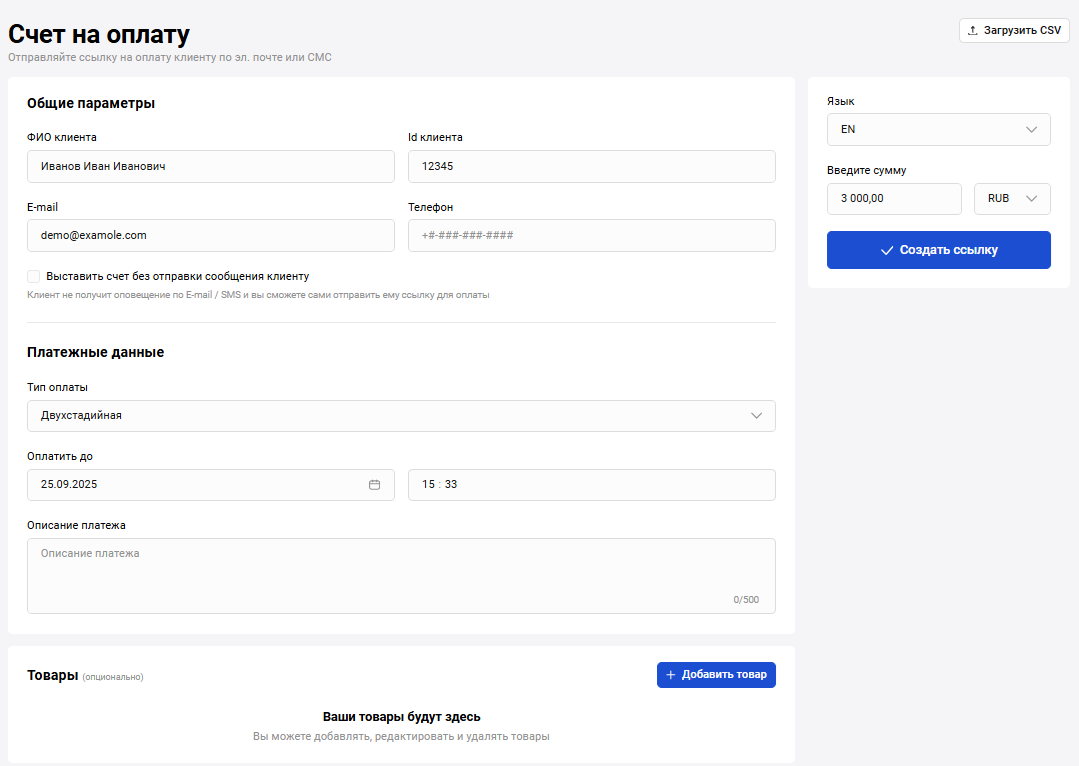
Task: Open the calendar icon in date field
Action: click(x=375, y=485)
